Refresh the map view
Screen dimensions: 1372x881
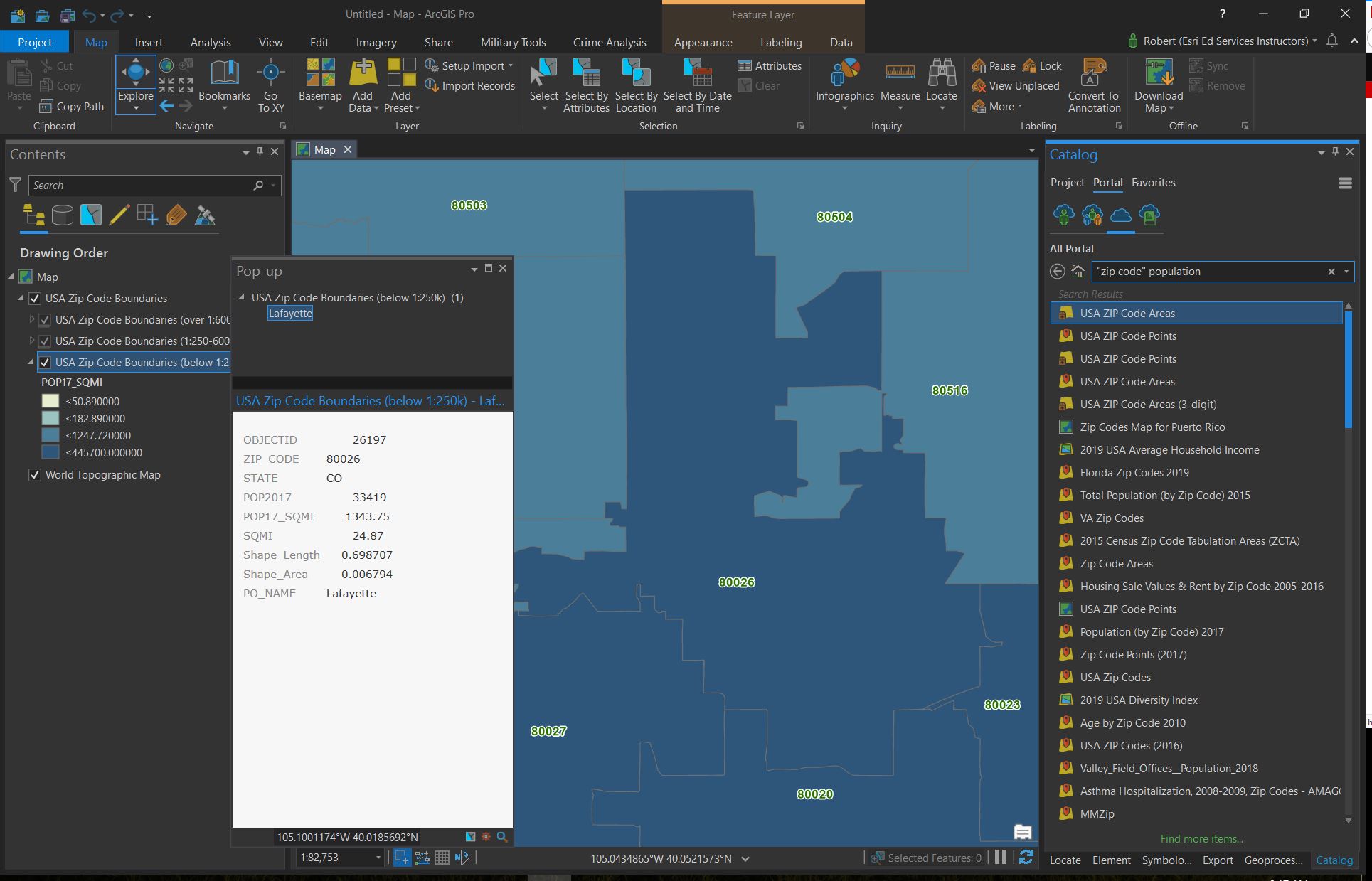pos(1026,858)
